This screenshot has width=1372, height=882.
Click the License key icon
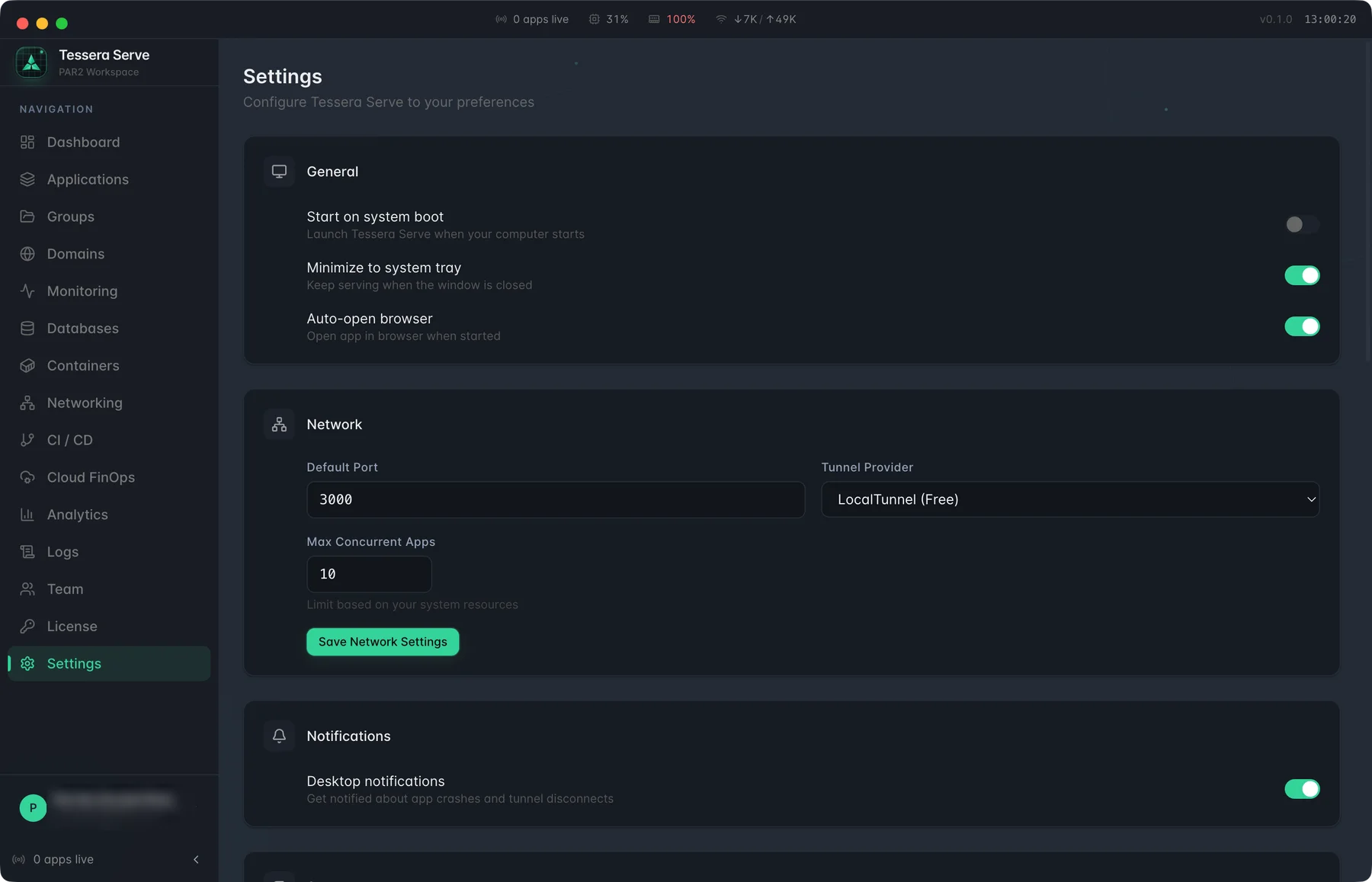pyautogui.click(x=27, y=627)
